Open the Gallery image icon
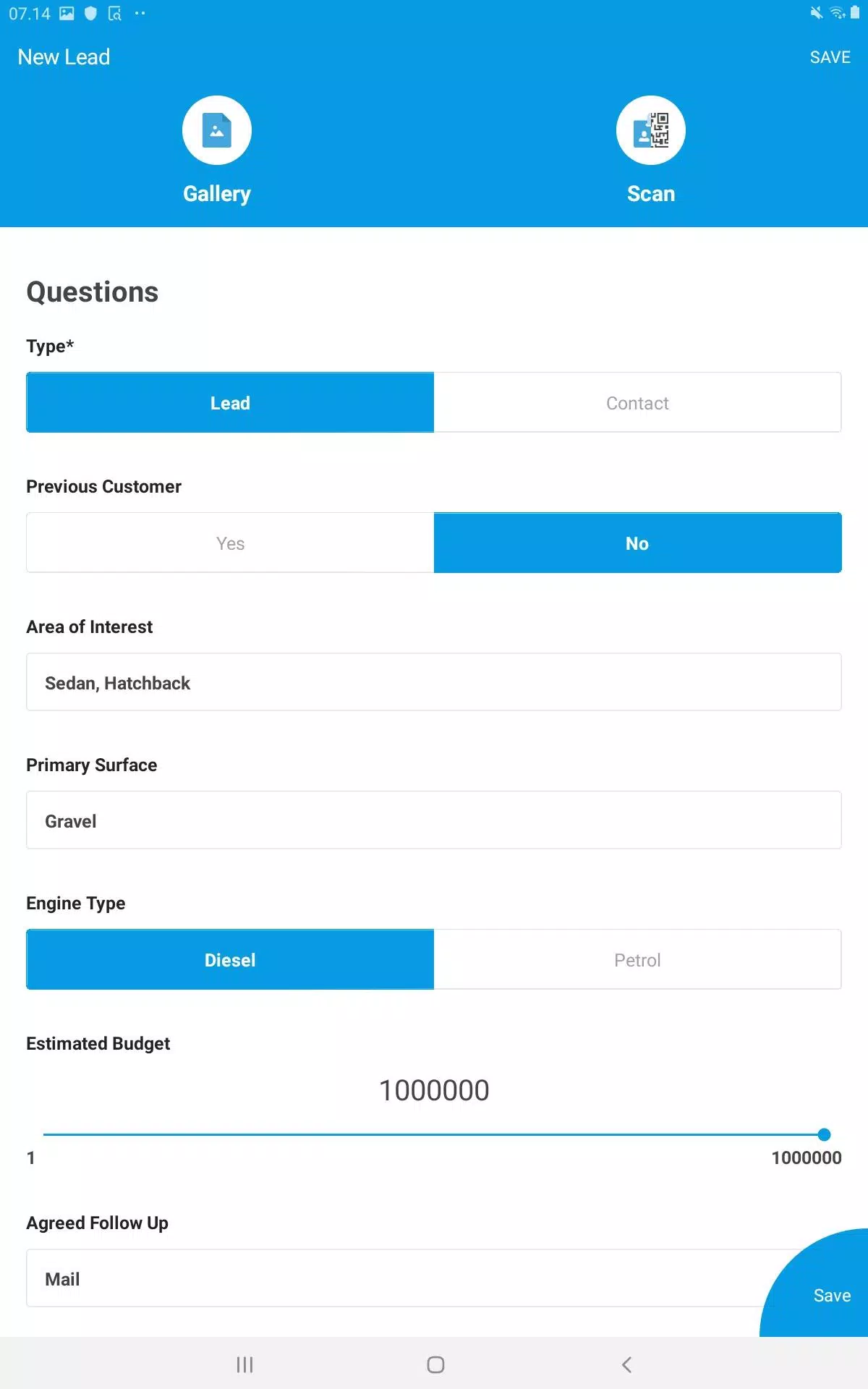 [x=216, y=131]
